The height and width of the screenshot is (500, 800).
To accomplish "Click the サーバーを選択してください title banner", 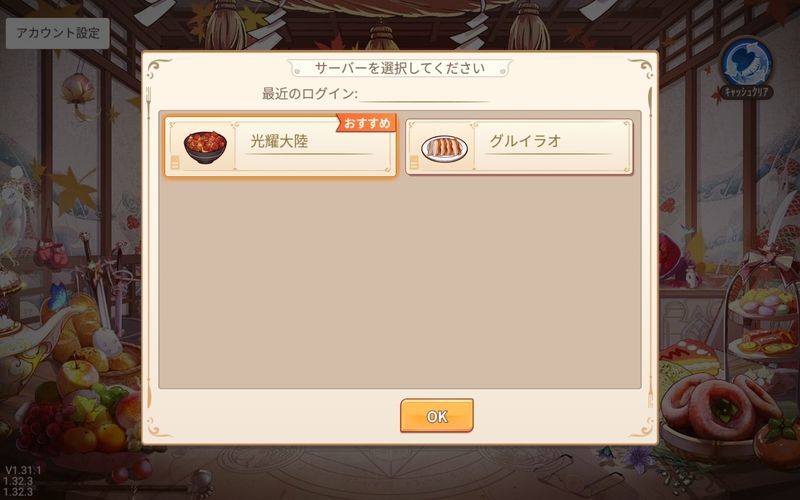I will tap(399, 68).
